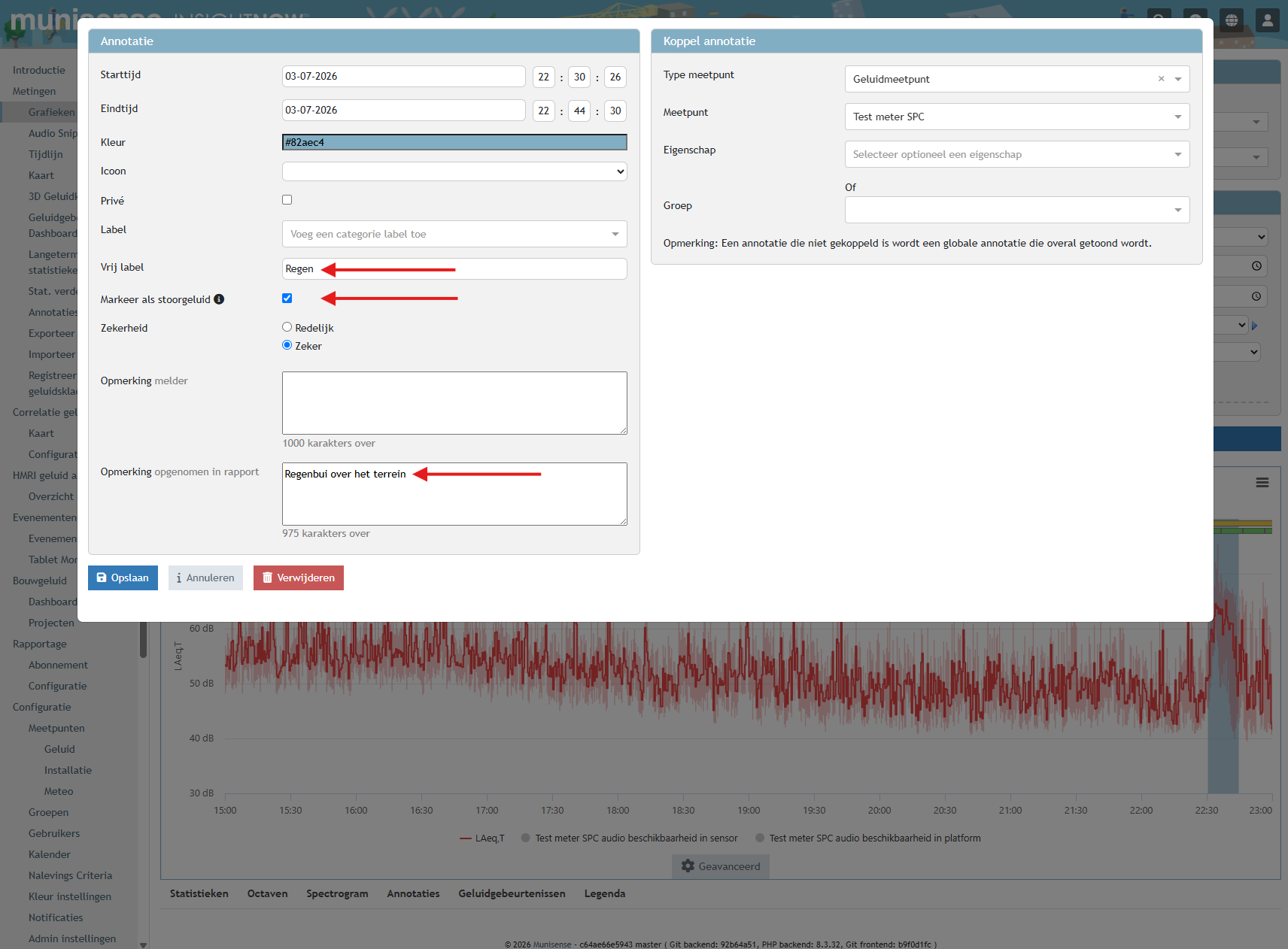Click the lower clock icon in background panel
This screenshot has width=1288, height=949.
coord(1256,296)
